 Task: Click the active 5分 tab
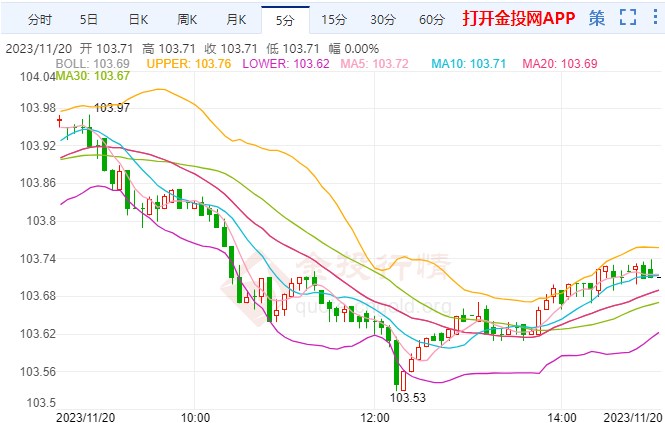(x=285, y=19)
